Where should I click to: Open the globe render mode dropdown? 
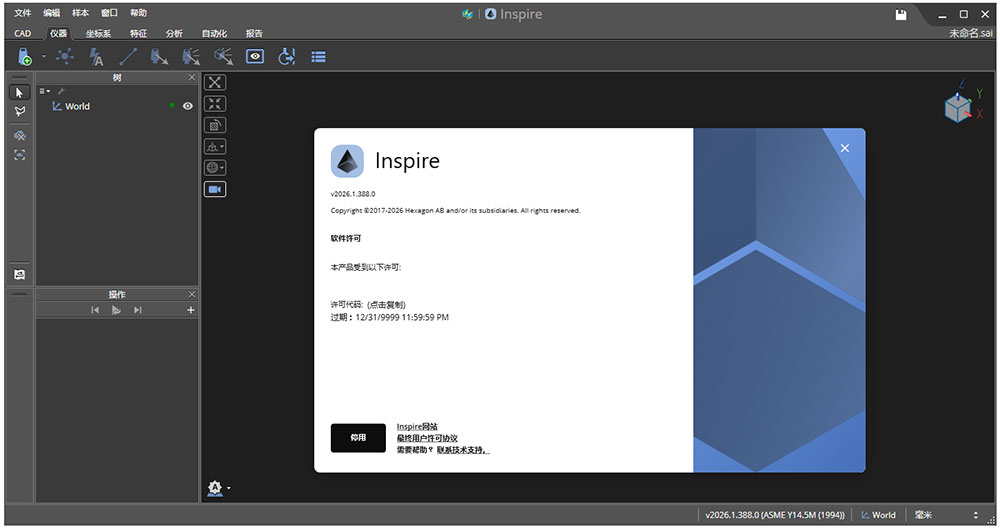215,168
